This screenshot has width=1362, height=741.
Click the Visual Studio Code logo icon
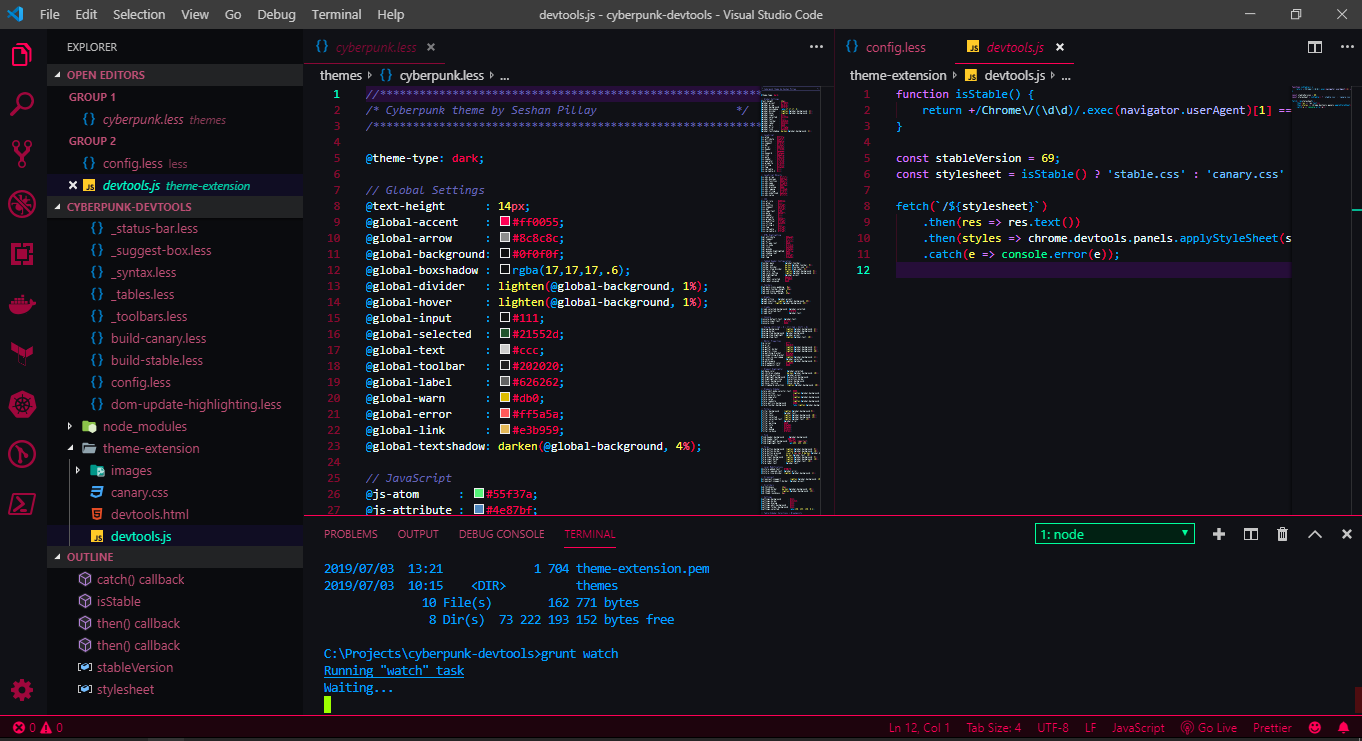15,14
